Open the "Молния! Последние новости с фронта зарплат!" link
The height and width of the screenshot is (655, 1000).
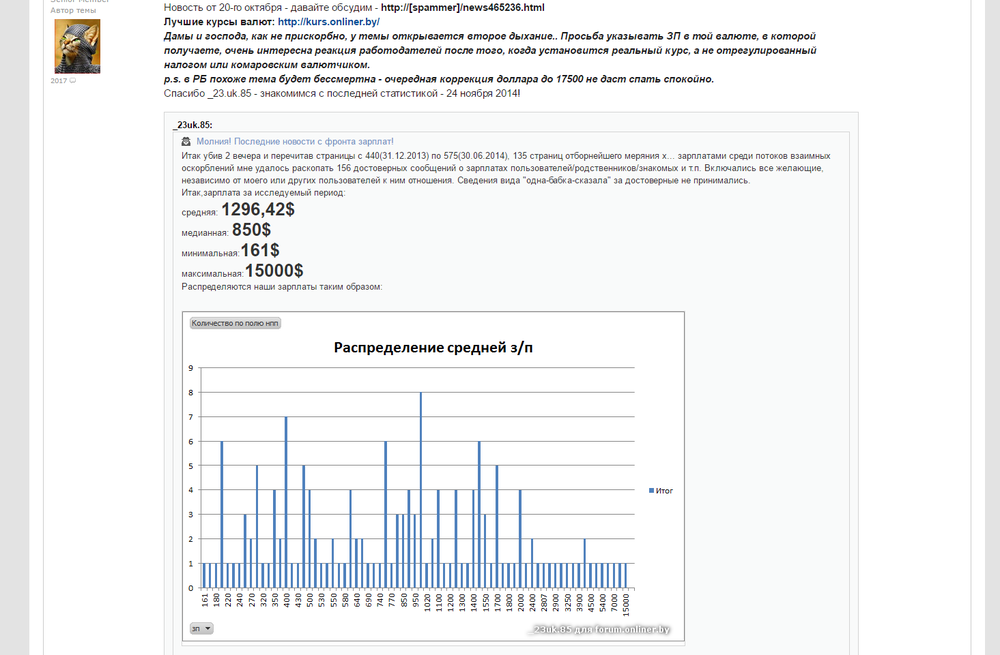tap(295, 142)
